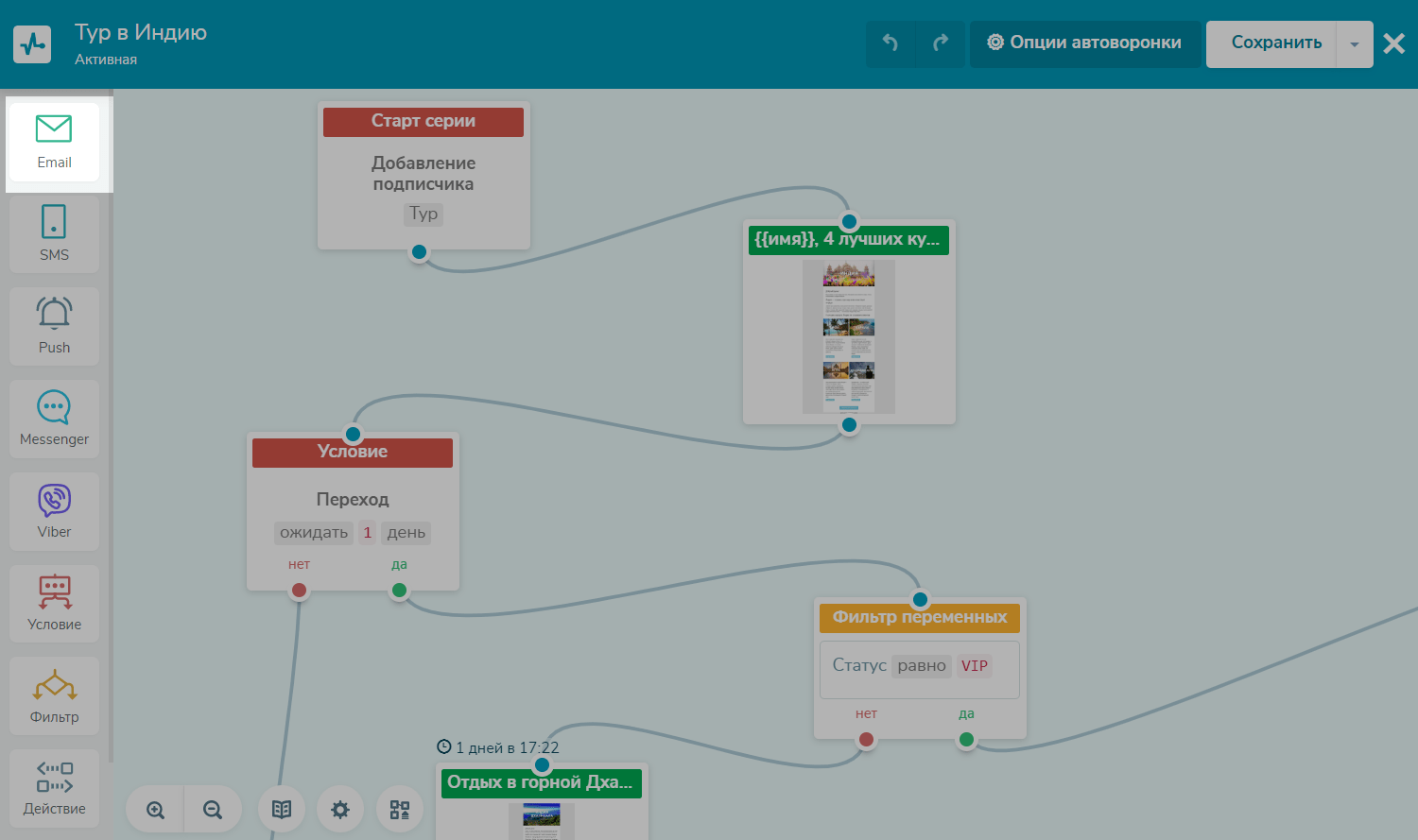Screen dimensions: 1418x840
Task: Click the auto-arrange blocks icon
Action: (400, 810)
